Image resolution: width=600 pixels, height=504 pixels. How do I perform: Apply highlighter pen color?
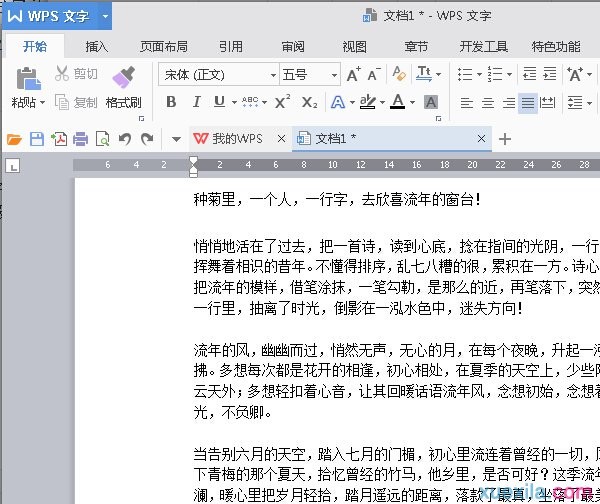pyautogui.click(x=368, y=102)
